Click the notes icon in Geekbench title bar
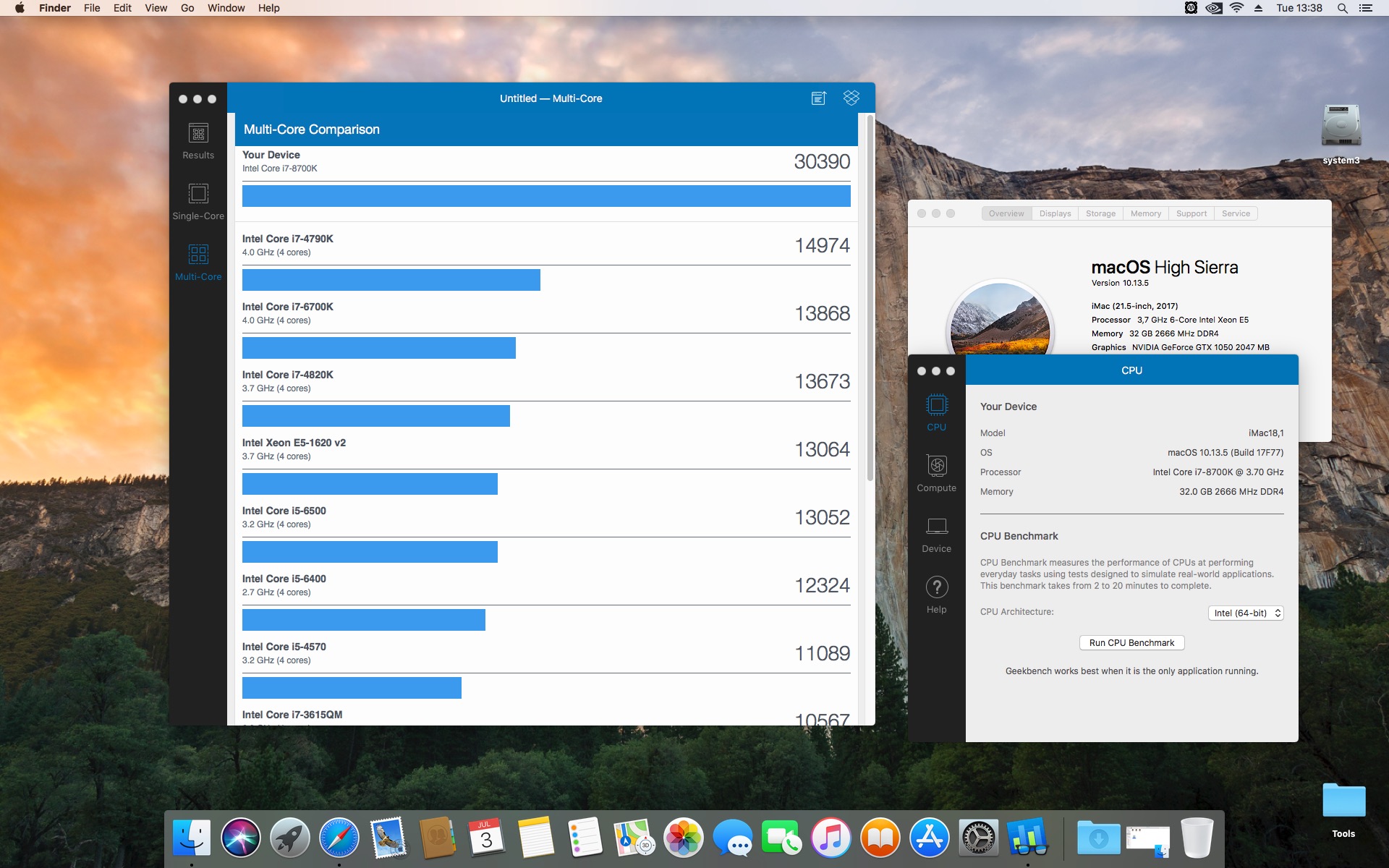The height and width of the screenshot is (868, 1389). [x=818, y=98]
